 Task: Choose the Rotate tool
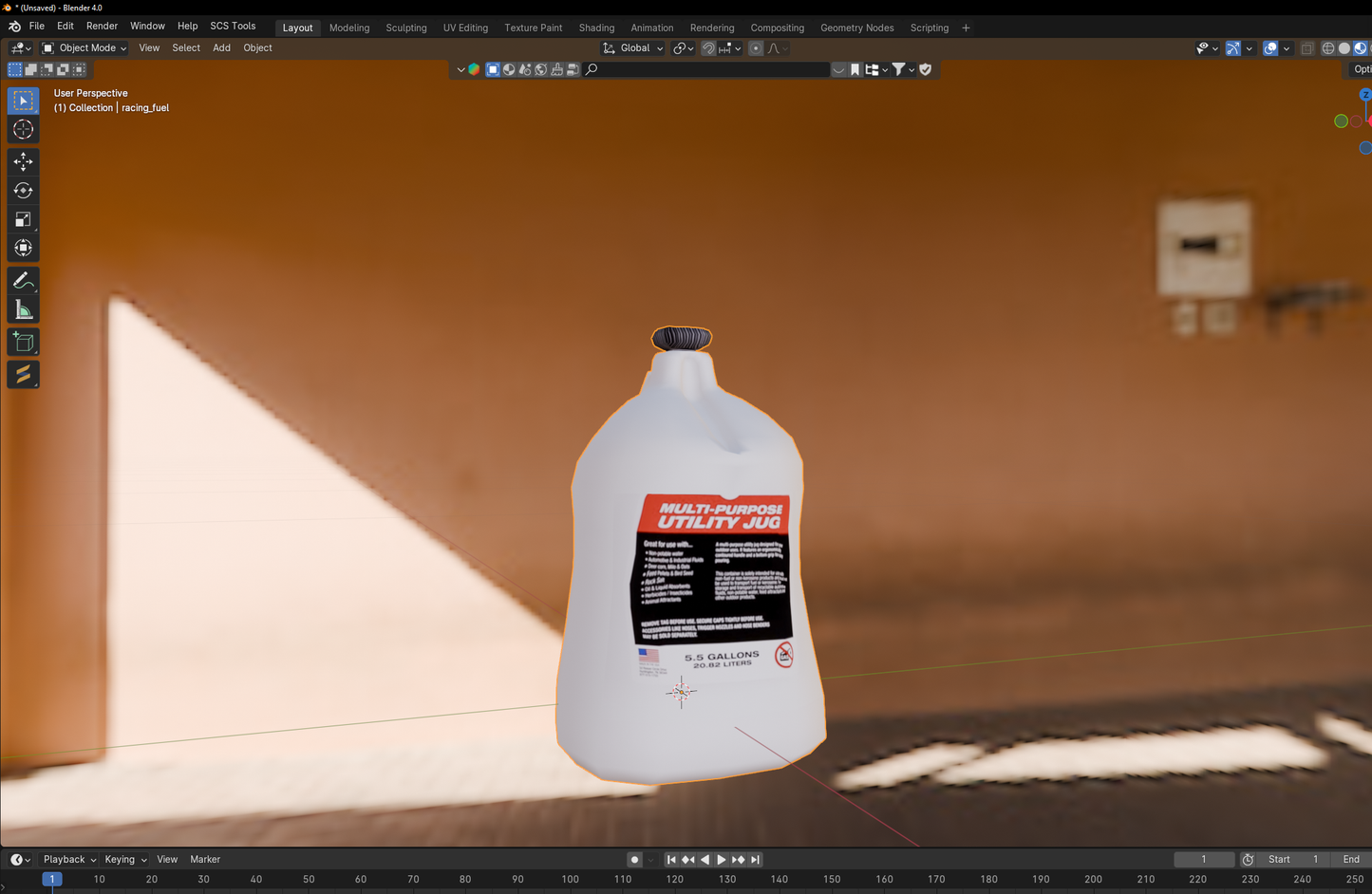tap(23, 191)
